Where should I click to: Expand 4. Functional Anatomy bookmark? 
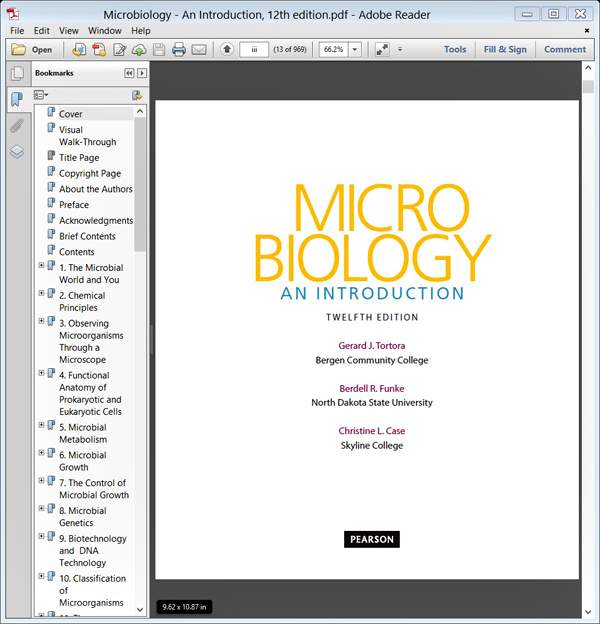coord(41,372)
